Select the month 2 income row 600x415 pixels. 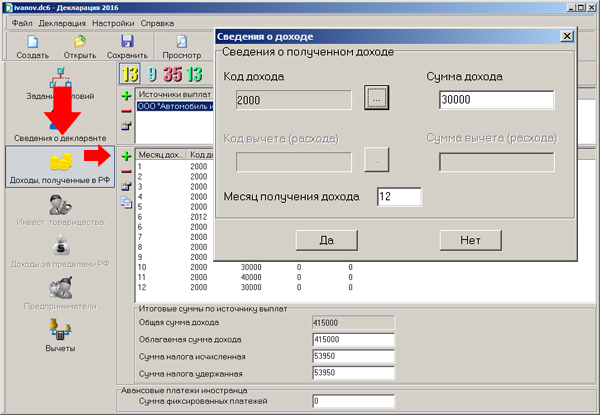tap(174, 176)
